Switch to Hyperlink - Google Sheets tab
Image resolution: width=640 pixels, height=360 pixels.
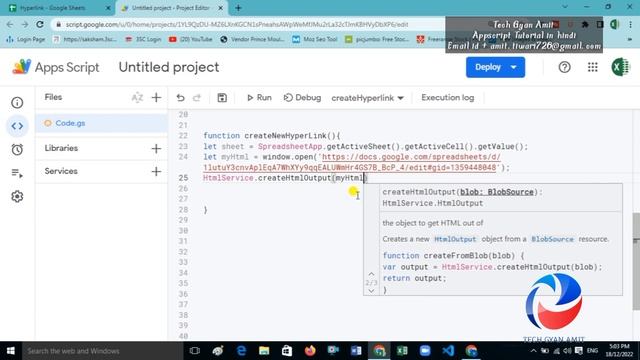(58, 8)
